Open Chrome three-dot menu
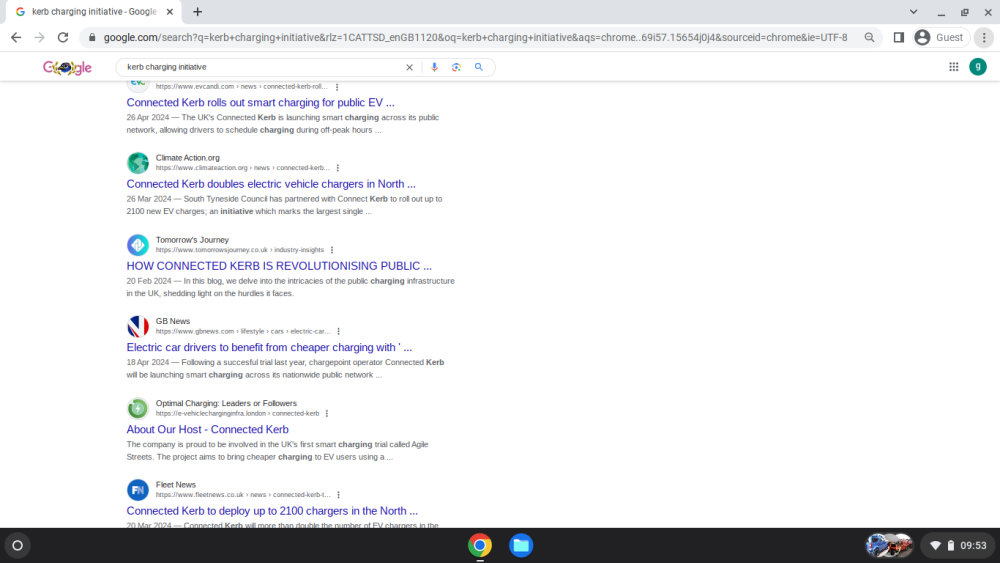 point(984,38)
